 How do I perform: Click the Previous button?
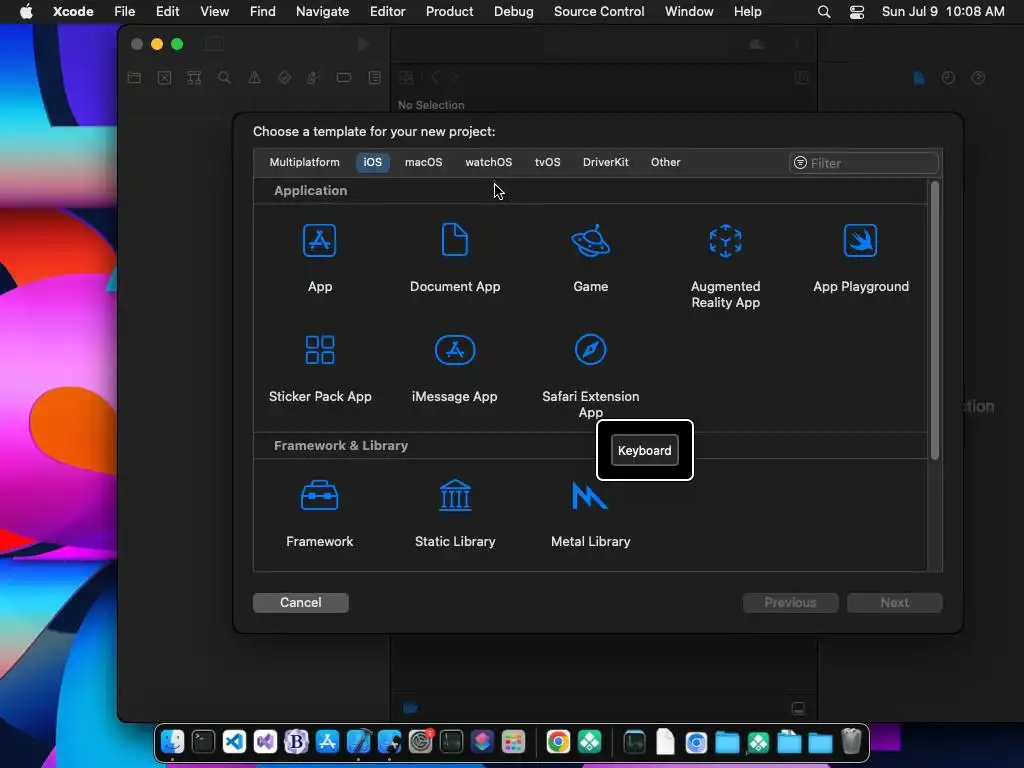(790, 602)
